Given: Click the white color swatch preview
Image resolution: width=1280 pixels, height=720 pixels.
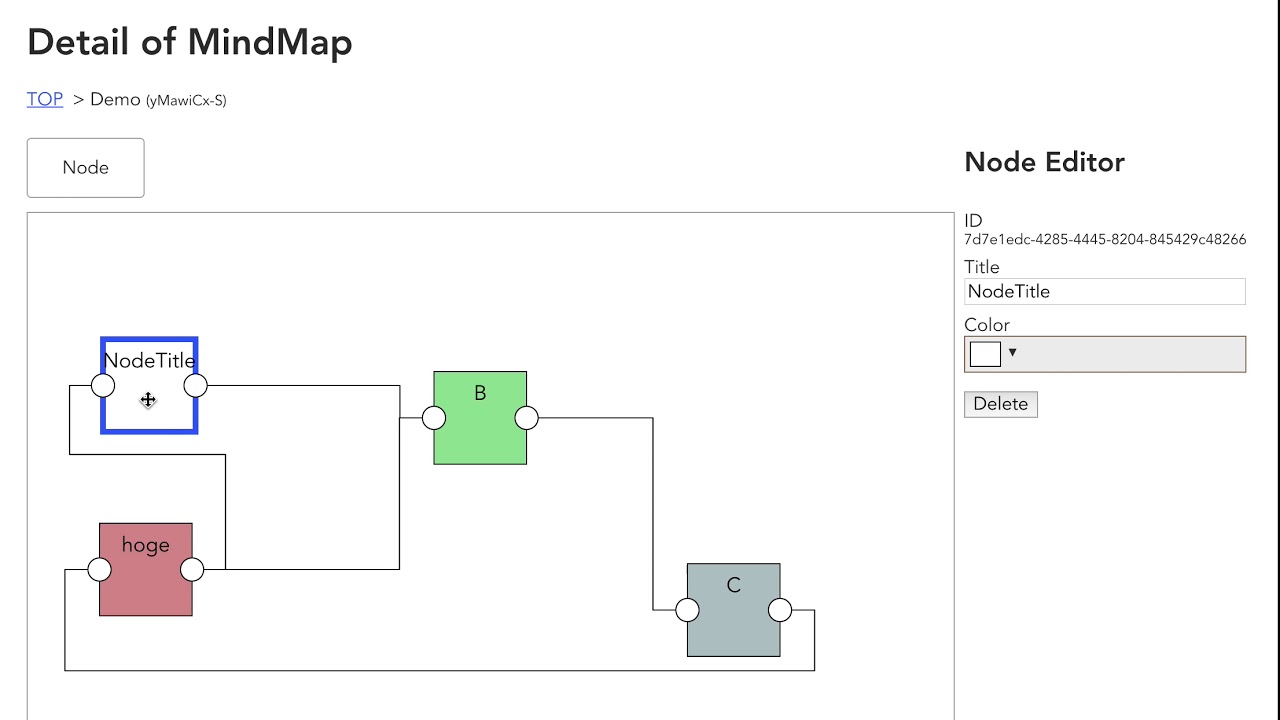Looking at the screenshot, I should coord(985,354).
